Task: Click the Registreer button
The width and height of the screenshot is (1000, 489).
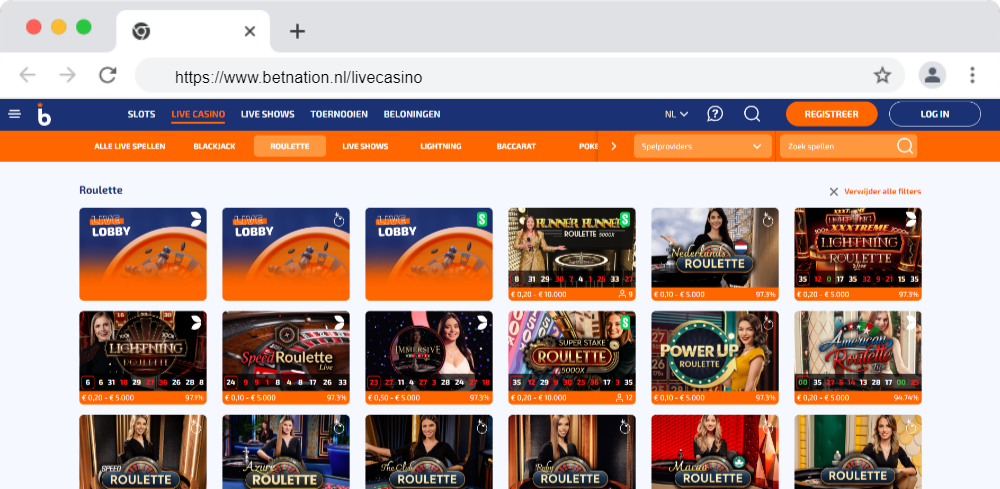Action: [832, 114]
